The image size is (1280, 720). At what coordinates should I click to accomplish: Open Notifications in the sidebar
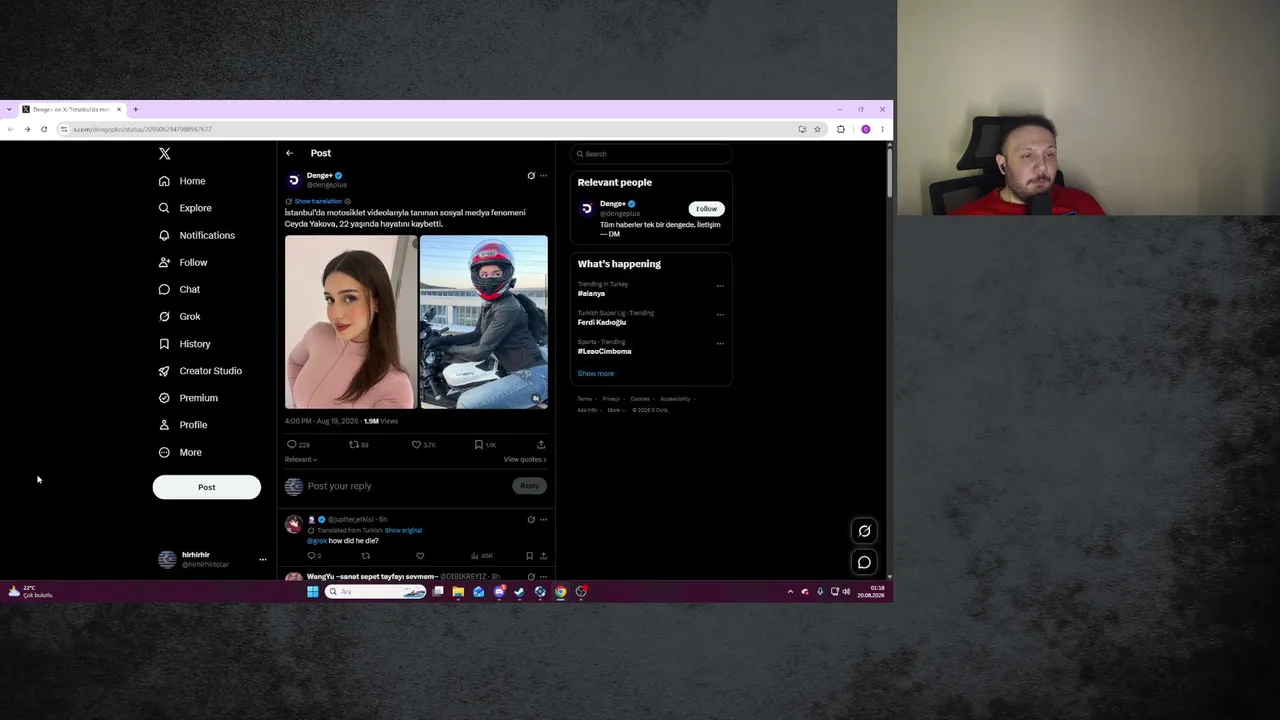(x=197, y=235)
